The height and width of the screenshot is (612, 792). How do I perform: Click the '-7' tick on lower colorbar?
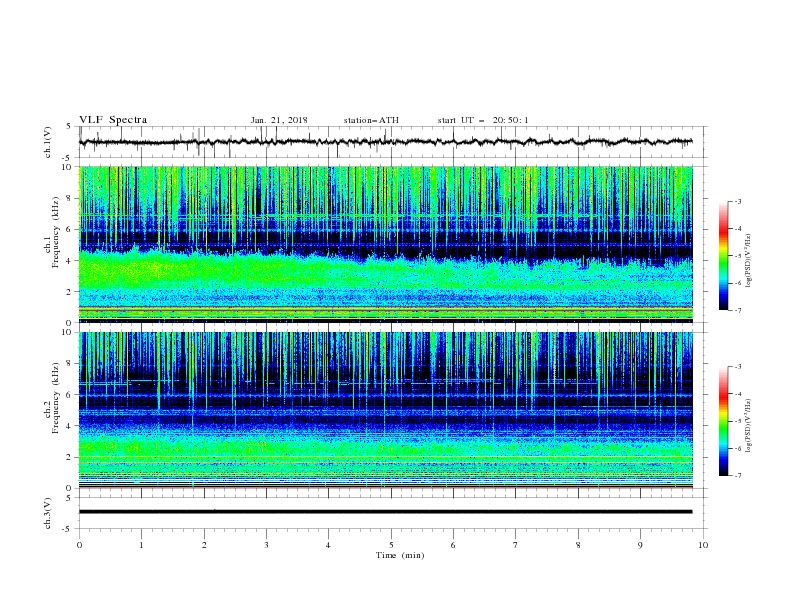pos(738,475)
